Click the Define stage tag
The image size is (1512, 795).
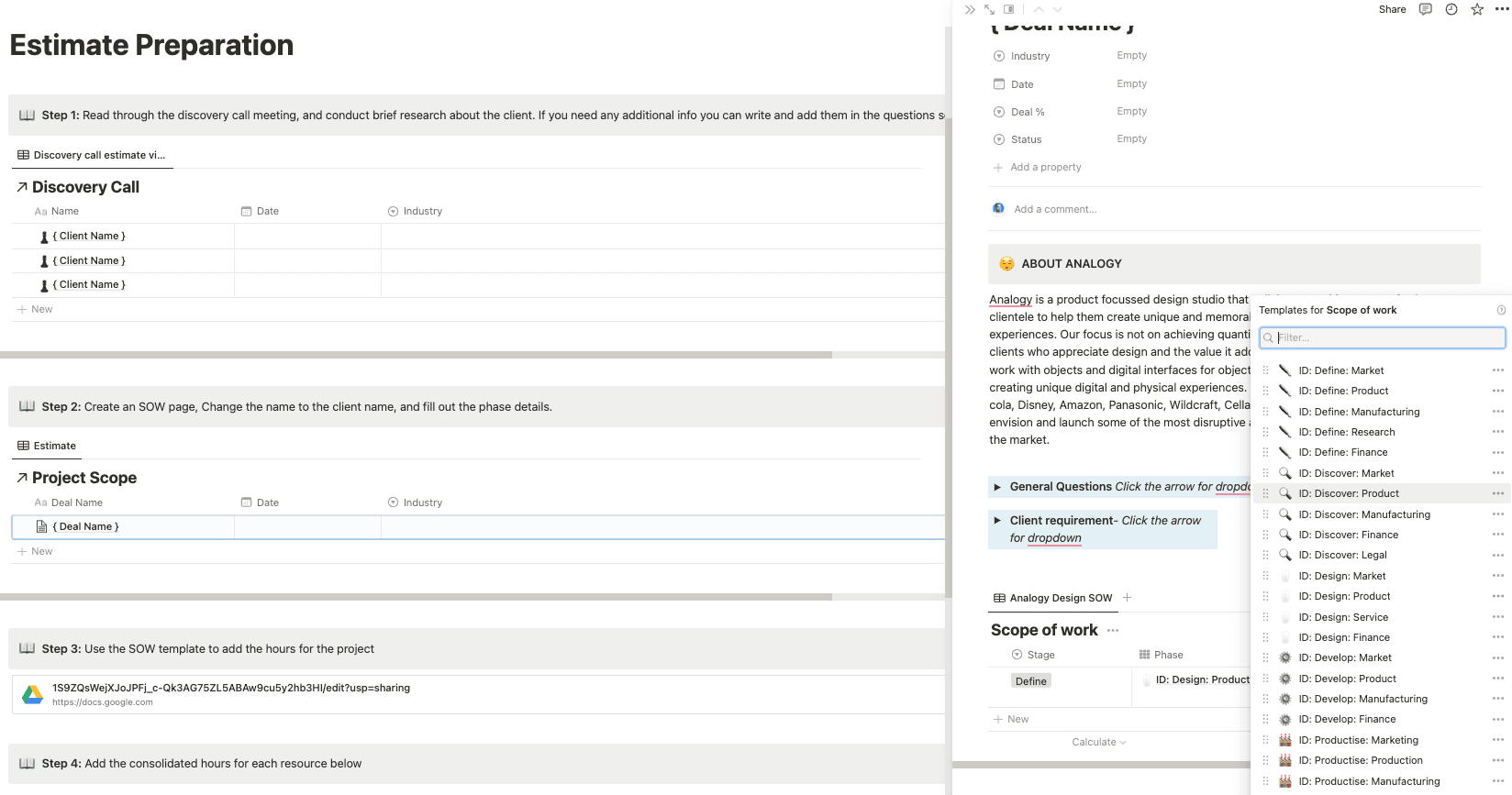tap(1030, 681)
